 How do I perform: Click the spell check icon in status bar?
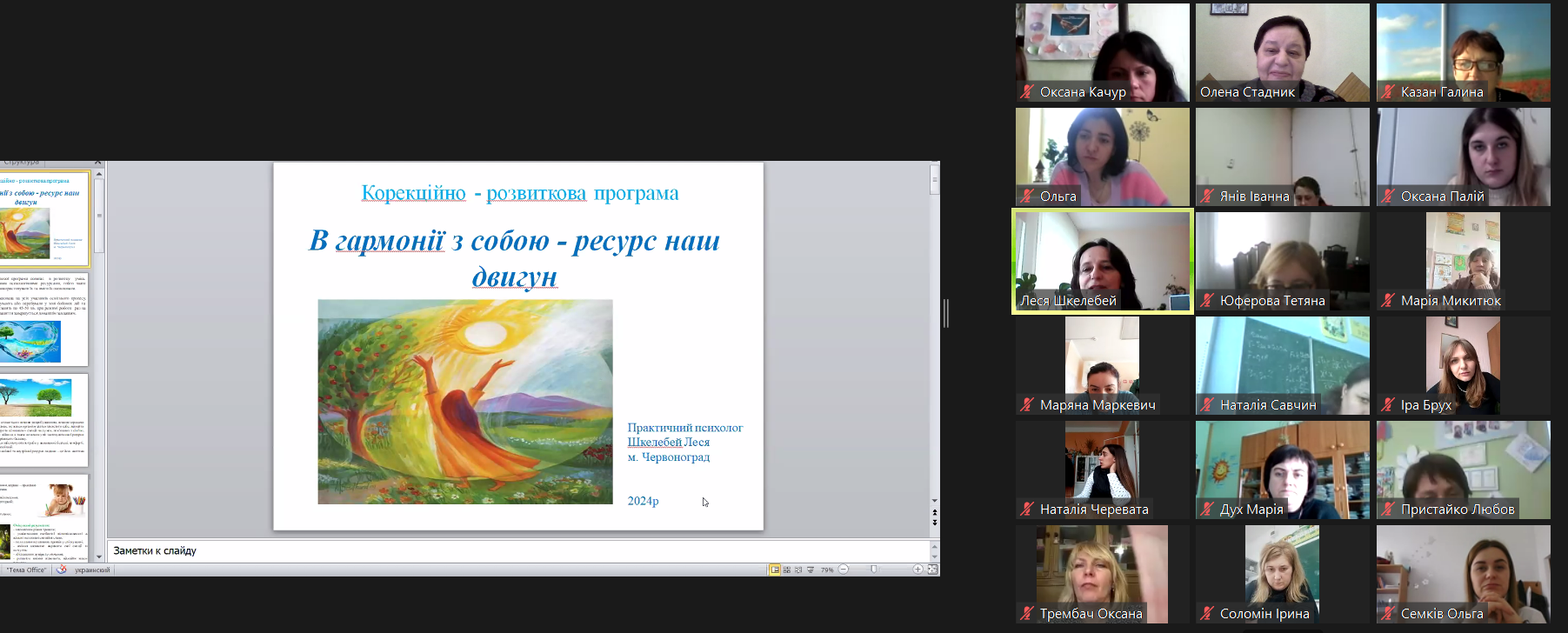click(x=61, y=570)
